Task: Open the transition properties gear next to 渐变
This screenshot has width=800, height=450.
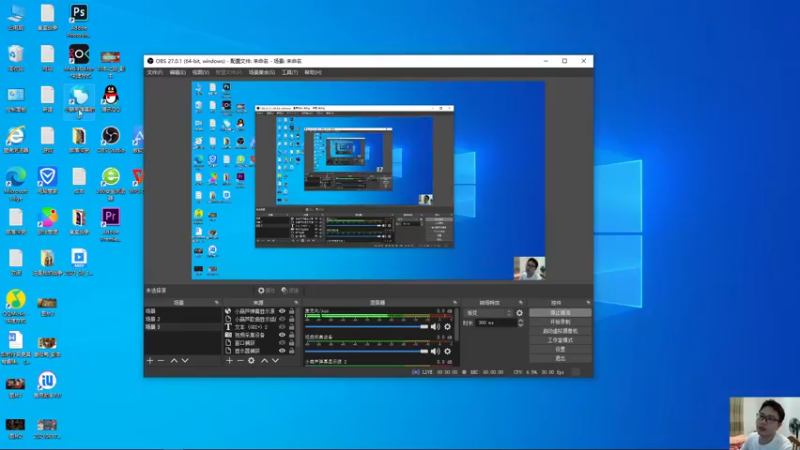Action: [519, 313]
